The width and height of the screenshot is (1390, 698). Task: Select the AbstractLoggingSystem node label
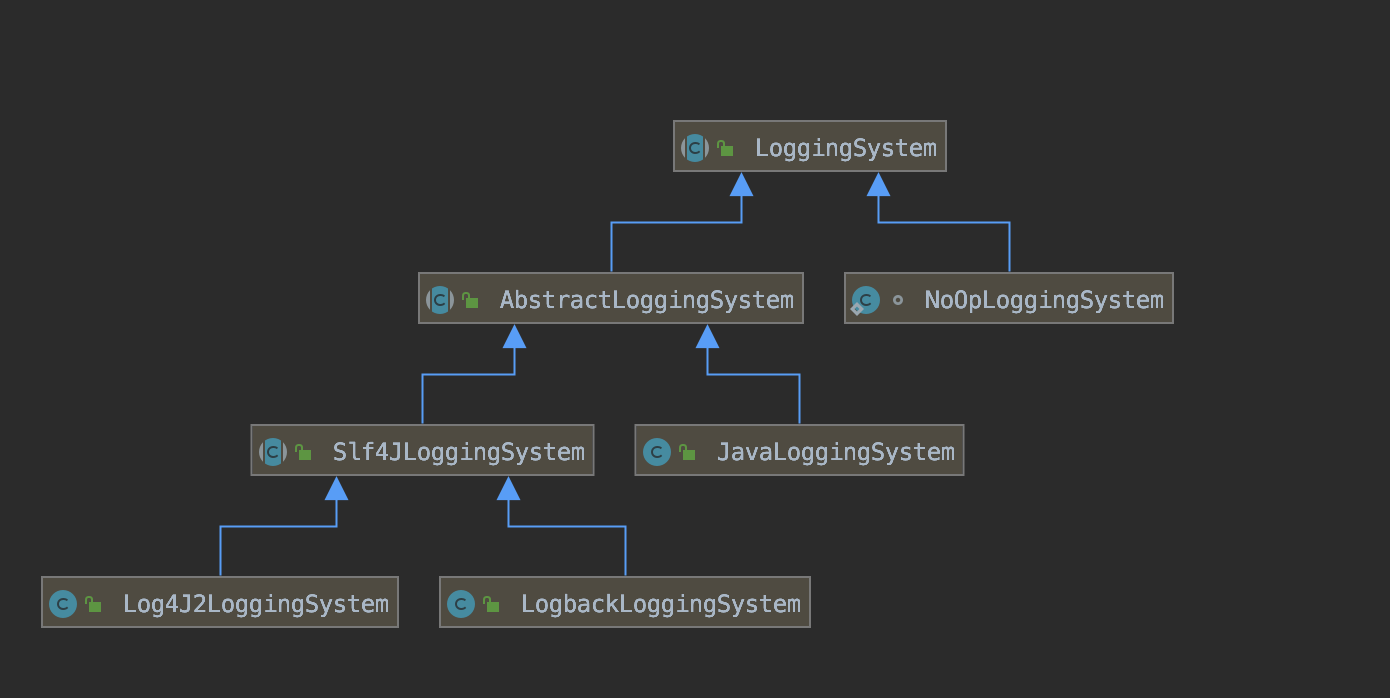(646, 300)
